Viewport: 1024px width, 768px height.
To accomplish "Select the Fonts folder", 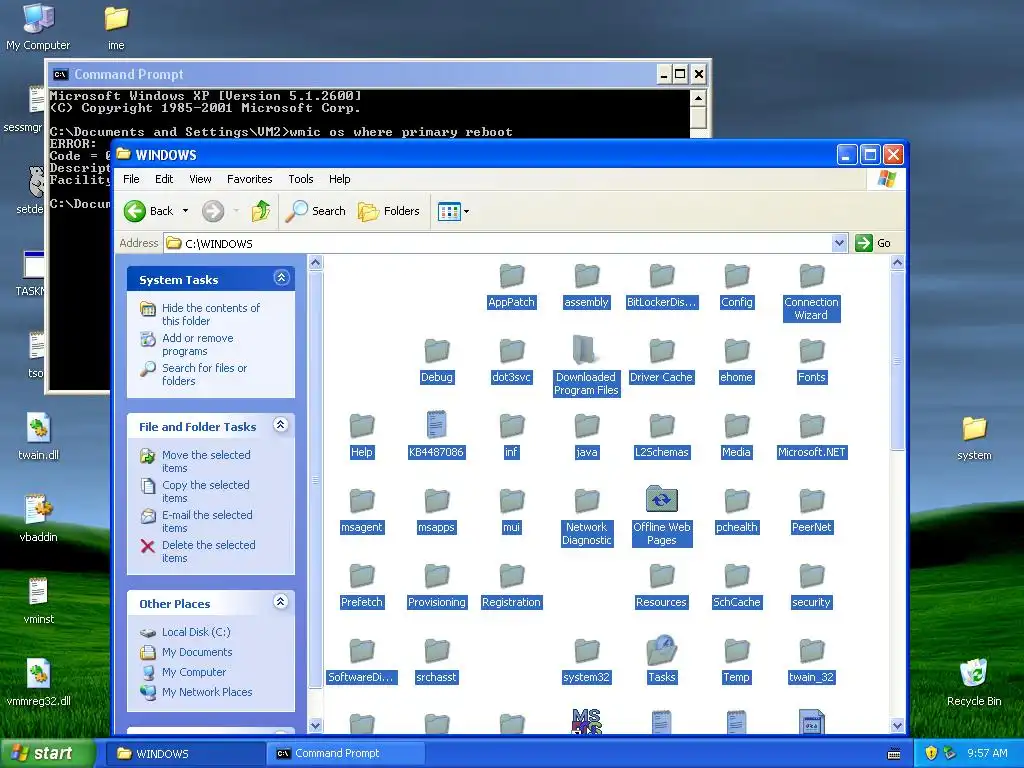I will pos(812,360).
